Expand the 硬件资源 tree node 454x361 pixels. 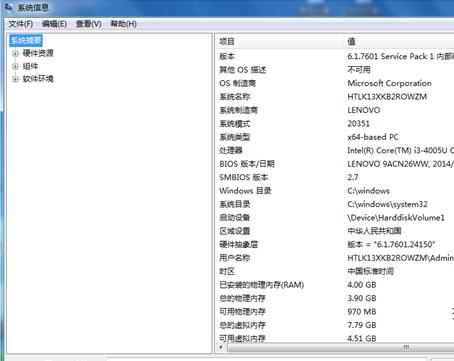15,53
